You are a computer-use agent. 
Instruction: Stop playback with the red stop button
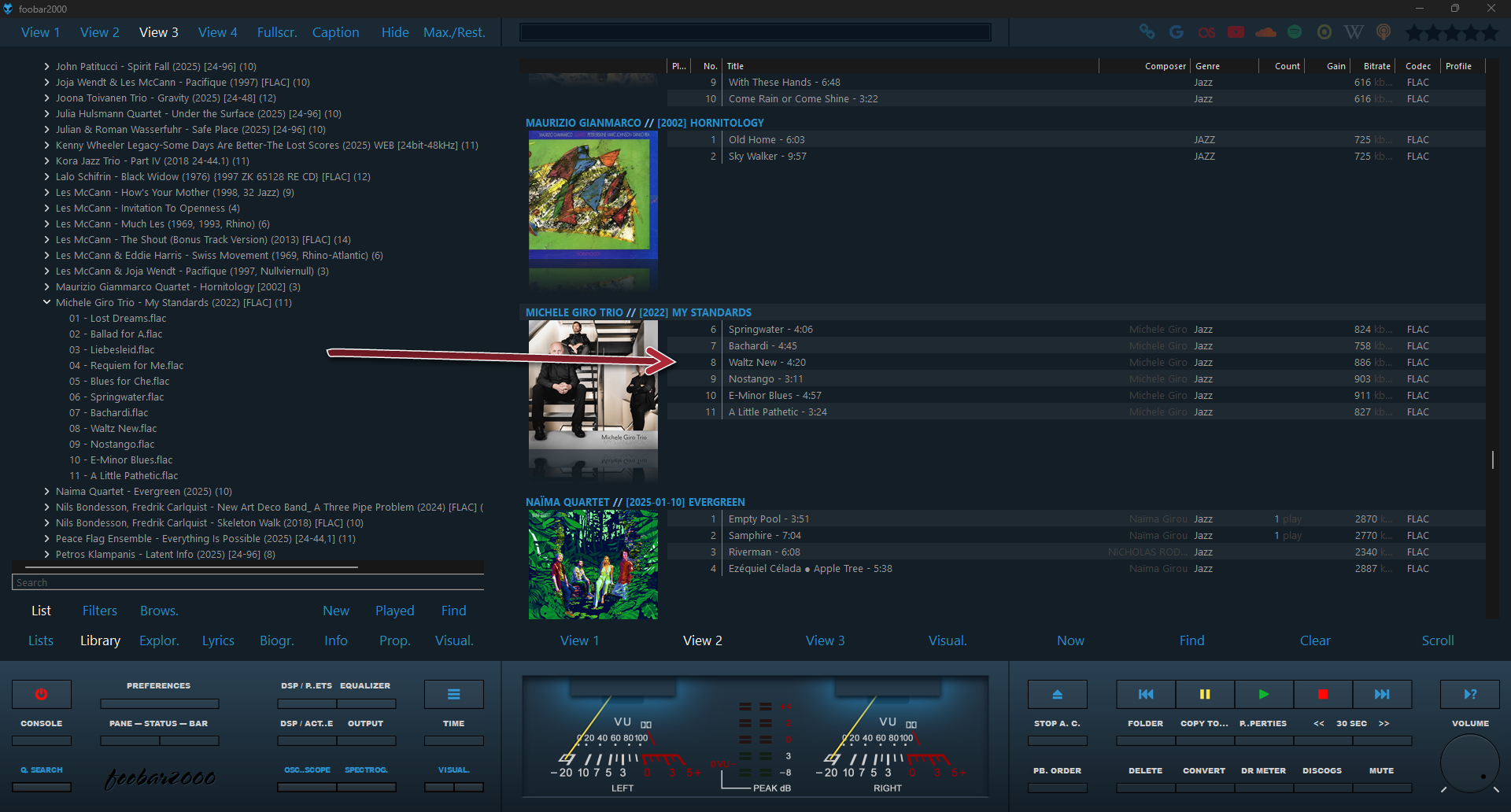click(1323, 694)
